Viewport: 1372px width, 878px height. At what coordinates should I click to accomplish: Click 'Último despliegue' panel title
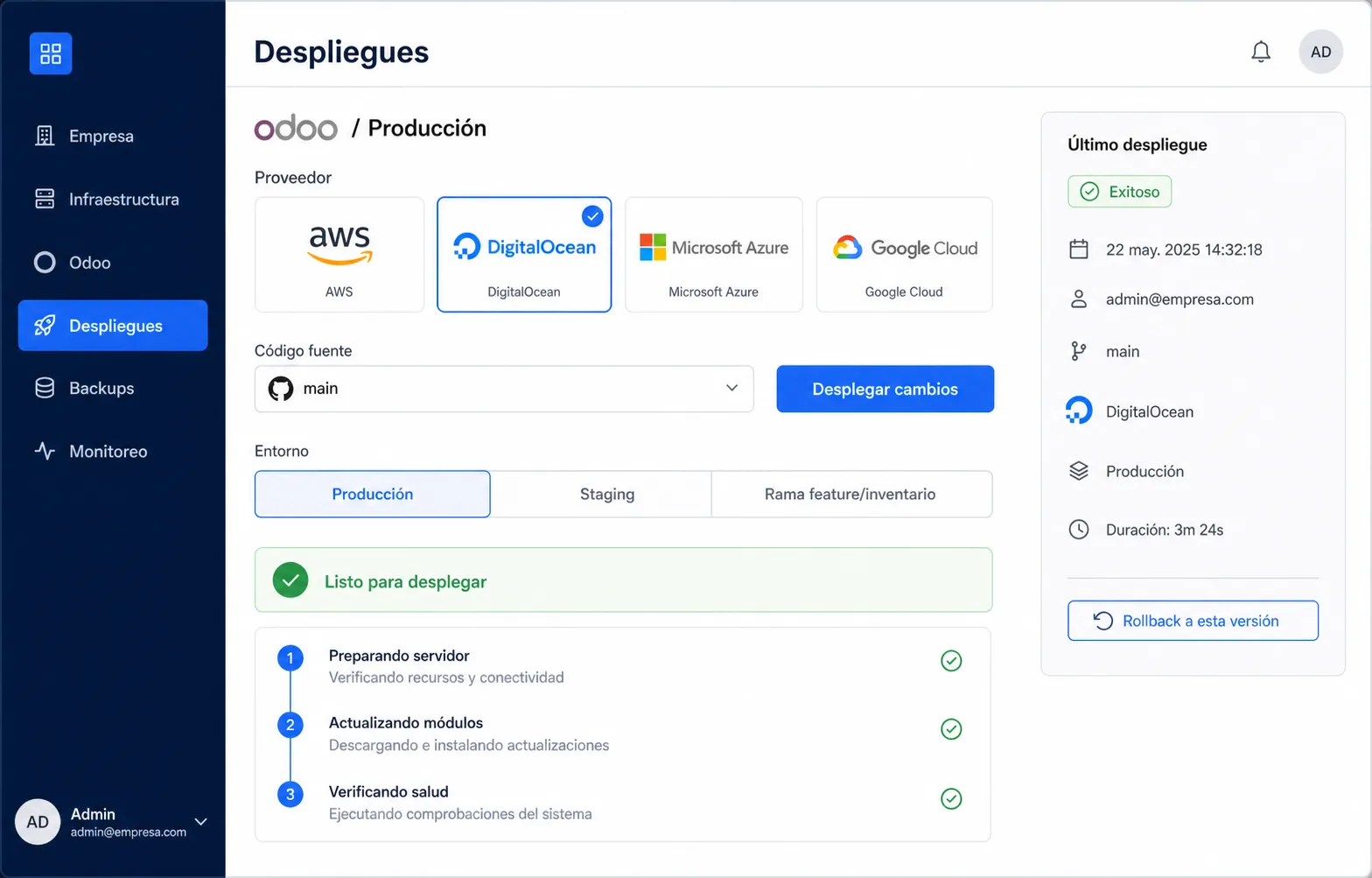pyautogui.click(x=1137, y=144)
